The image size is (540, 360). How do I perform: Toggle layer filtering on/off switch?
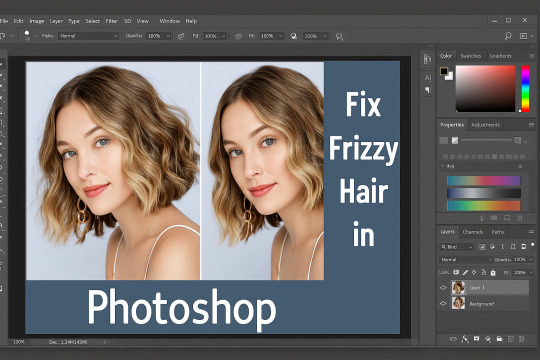point(533,245)
